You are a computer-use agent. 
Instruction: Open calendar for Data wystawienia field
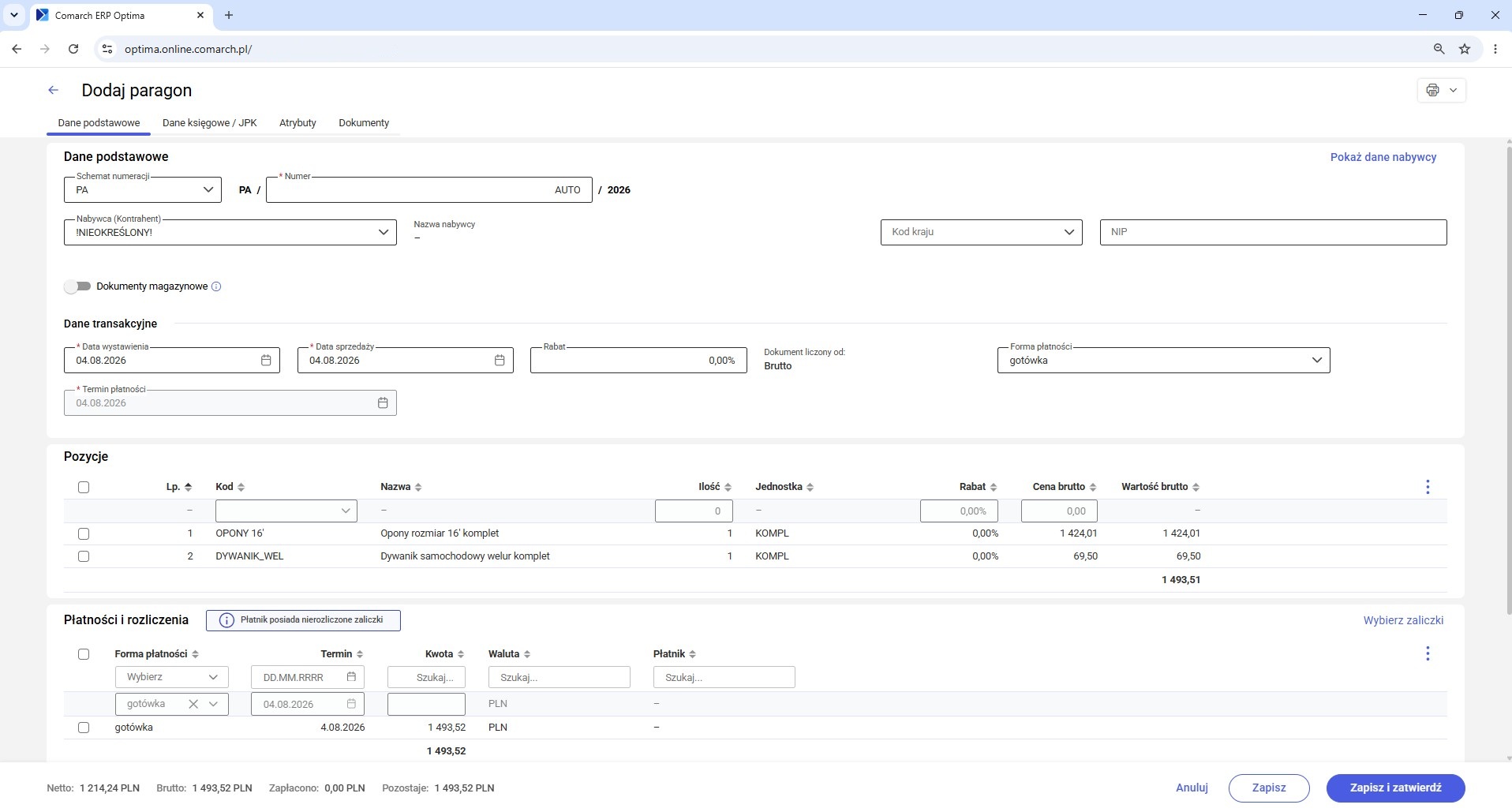[266, 361]
